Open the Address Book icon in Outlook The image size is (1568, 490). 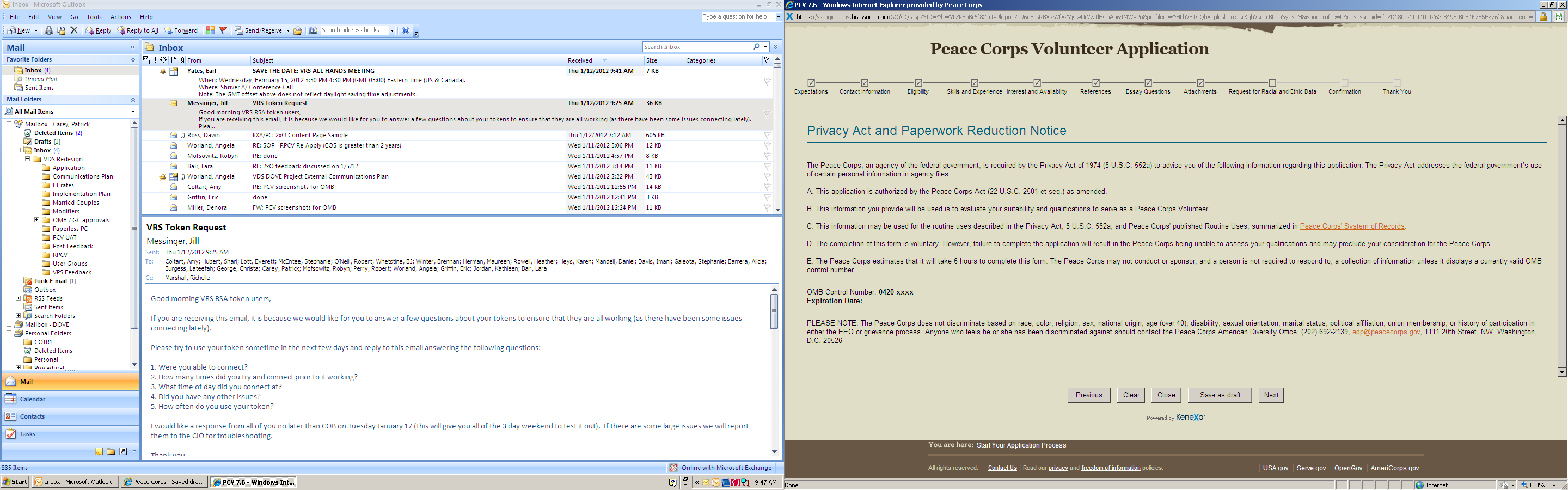pyautogui.click(x=314, y=30)
